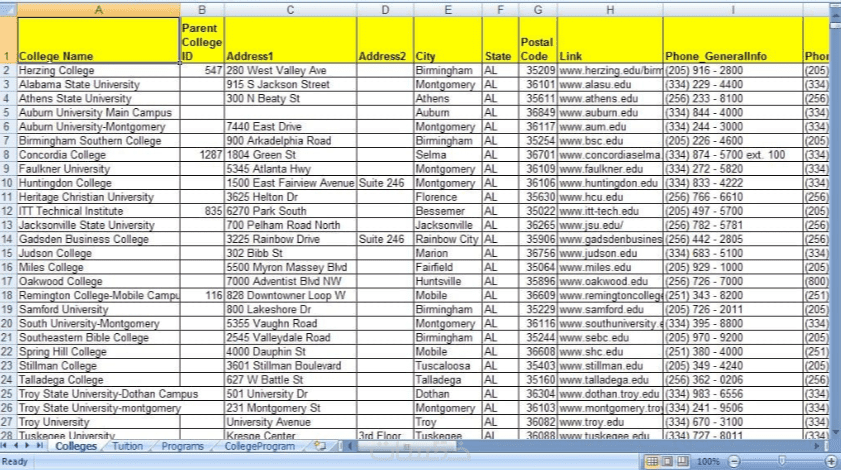Zoom out with the minus button

tap(734, 461)
